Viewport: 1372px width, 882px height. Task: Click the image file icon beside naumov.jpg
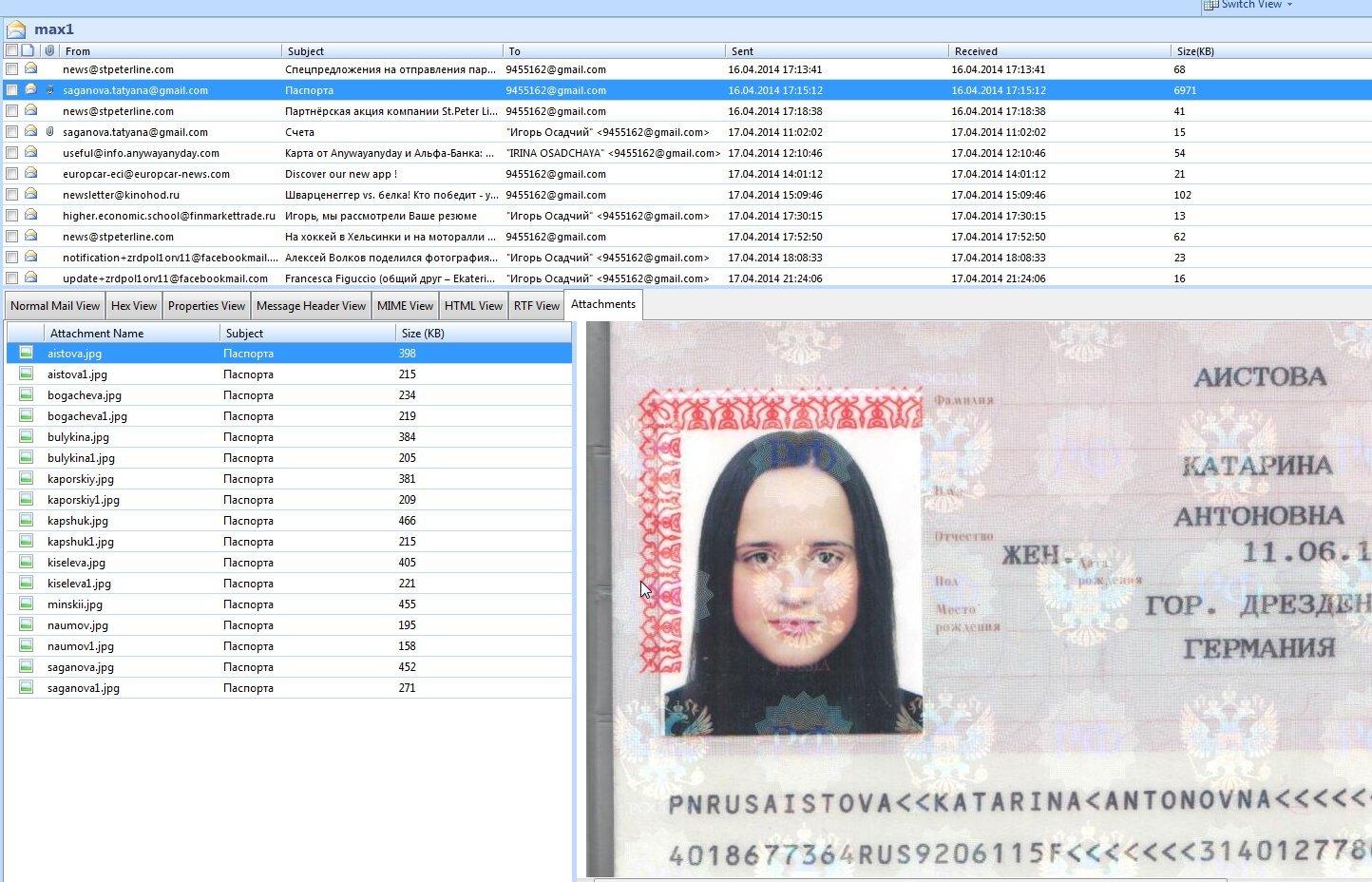26,624
